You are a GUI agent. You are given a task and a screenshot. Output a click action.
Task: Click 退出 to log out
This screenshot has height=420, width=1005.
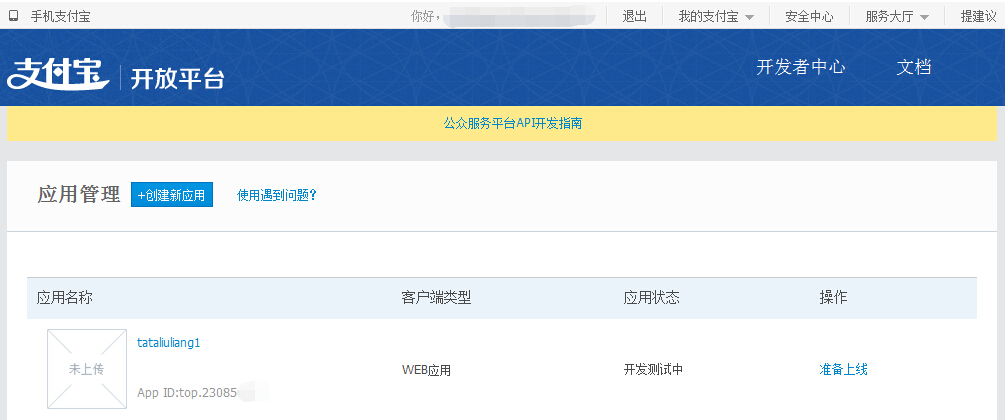click(635, 17)
